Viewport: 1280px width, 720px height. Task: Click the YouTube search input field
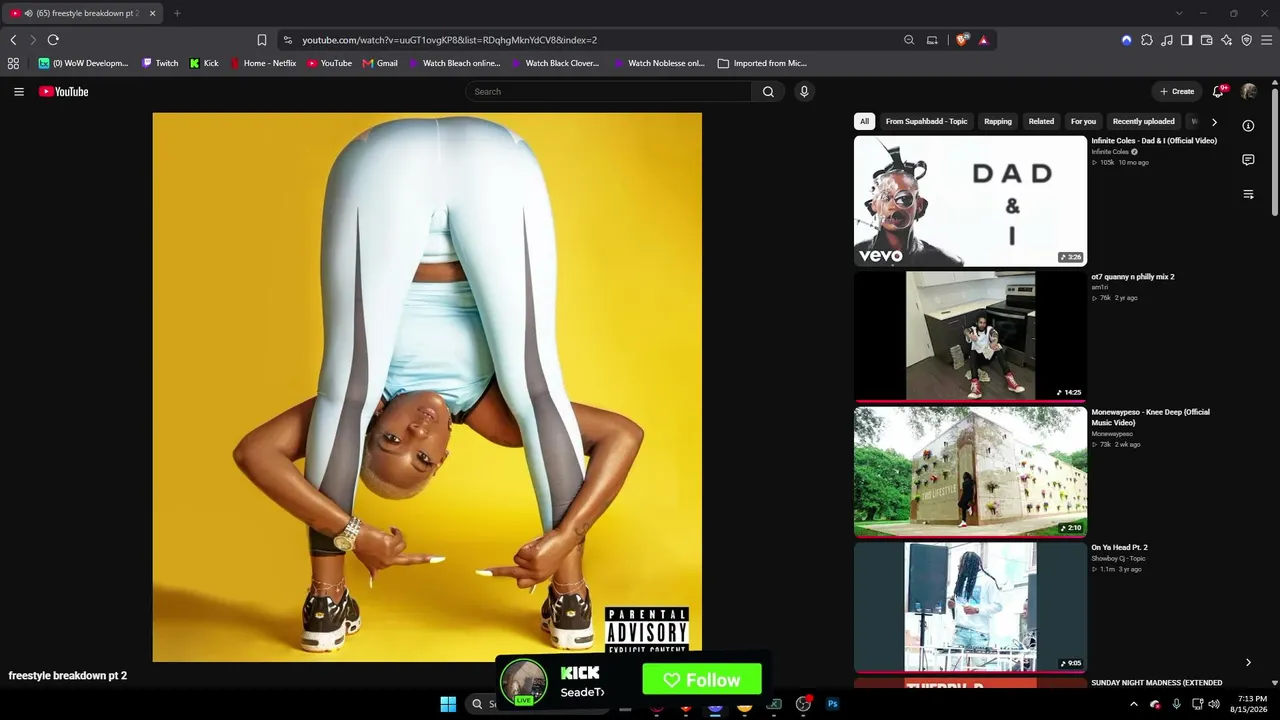(608, 92)
